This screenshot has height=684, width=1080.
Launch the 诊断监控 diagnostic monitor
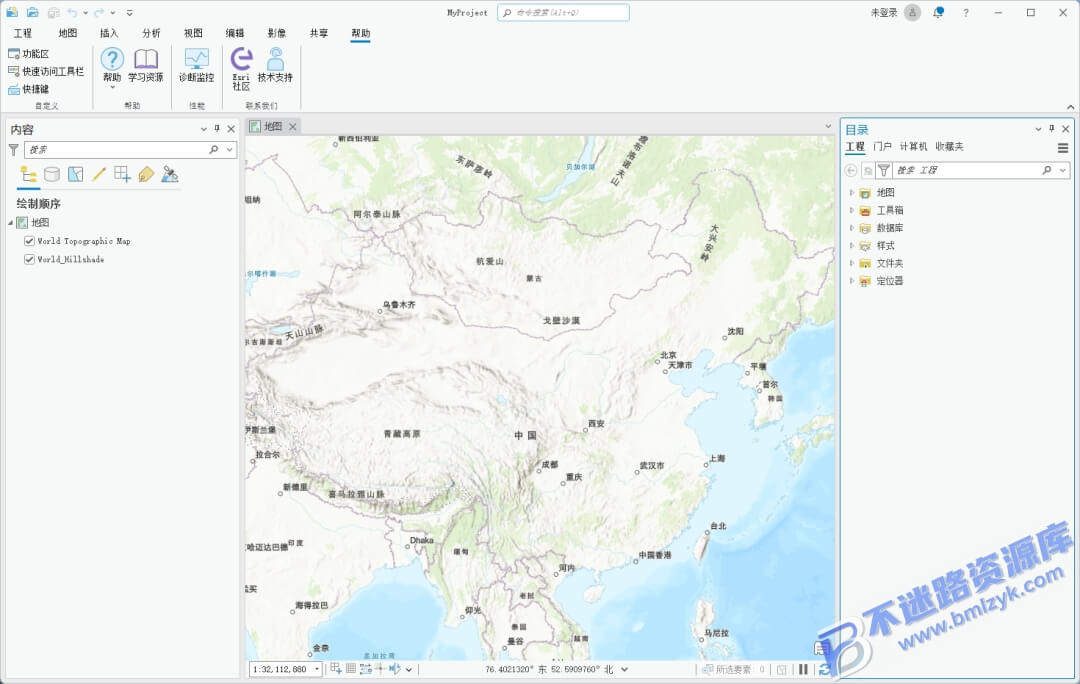(x=196, y=65)
